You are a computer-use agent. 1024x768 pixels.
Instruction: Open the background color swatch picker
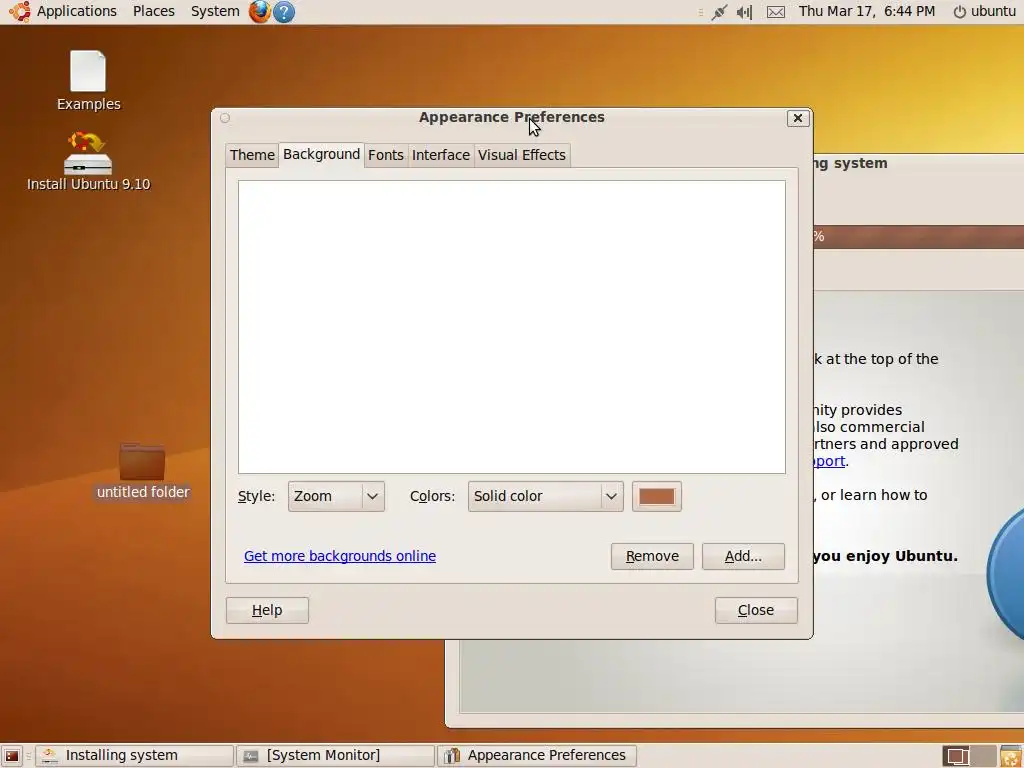656,496
